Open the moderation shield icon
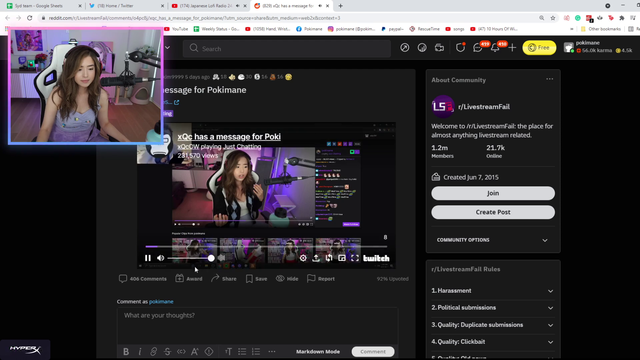The height and width of the screenshot is (360, 640). coord(460,48)
